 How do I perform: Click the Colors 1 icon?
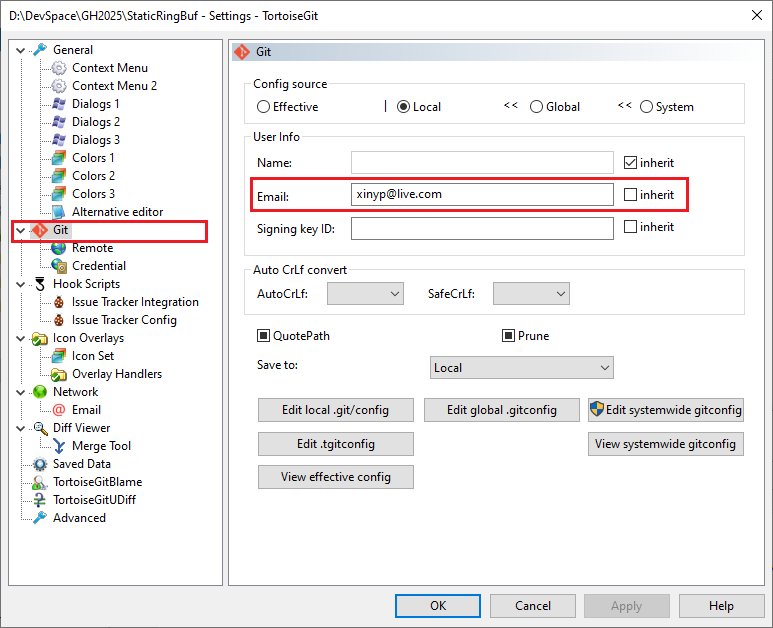pyautogui.click(x=59, y=158)
